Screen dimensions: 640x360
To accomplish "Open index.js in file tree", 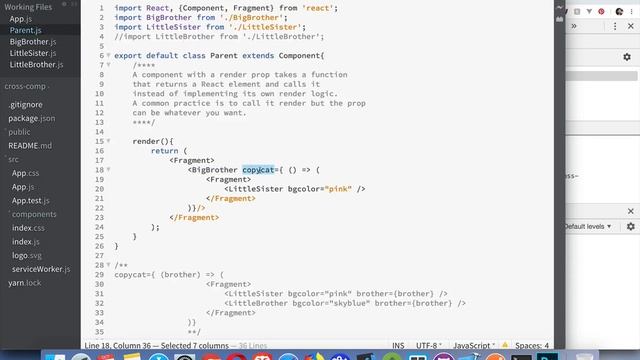I will pyautogui.click(x=26, y=242).
